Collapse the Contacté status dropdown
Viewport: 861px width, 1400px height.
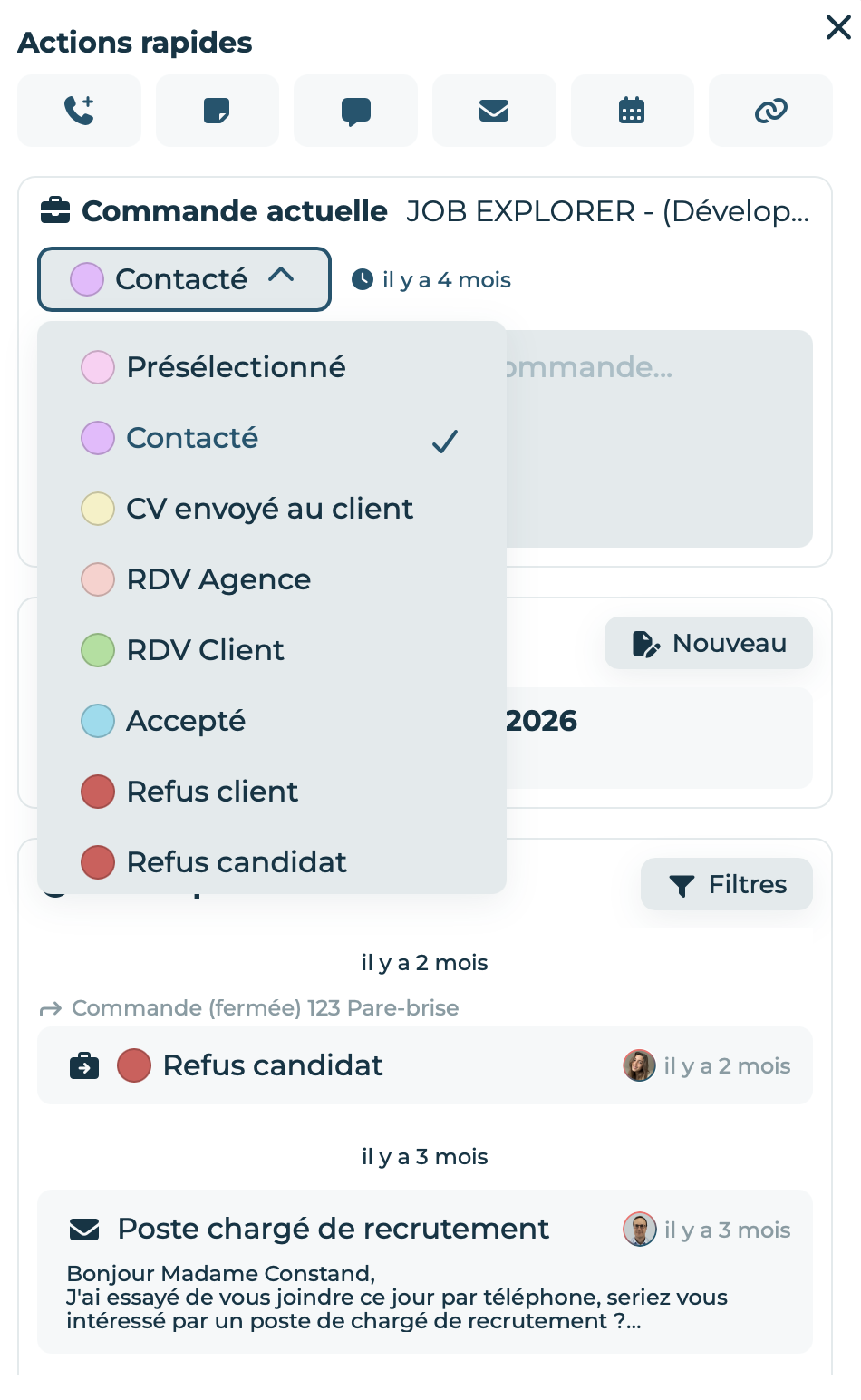click(x=184, y=279)
